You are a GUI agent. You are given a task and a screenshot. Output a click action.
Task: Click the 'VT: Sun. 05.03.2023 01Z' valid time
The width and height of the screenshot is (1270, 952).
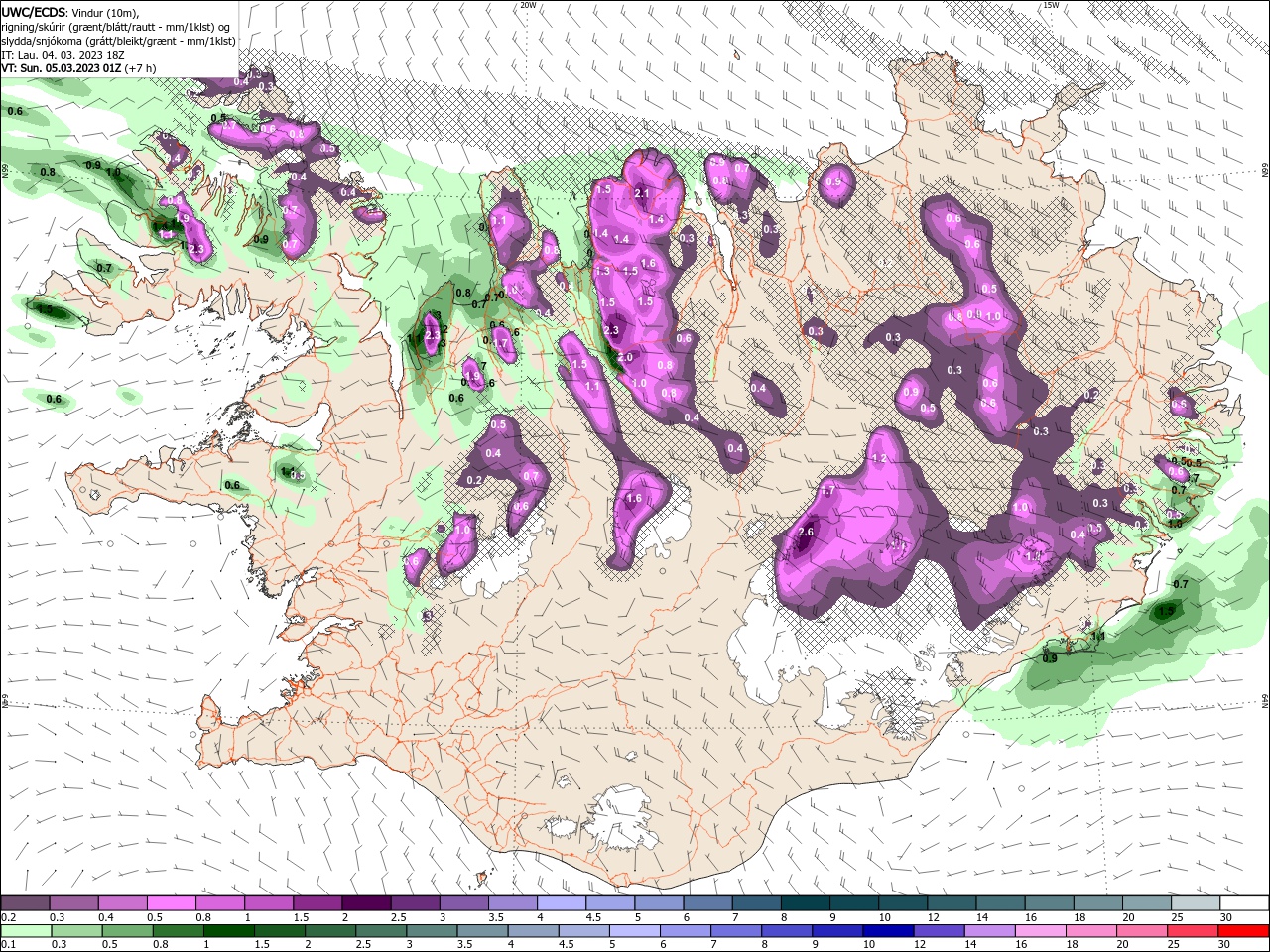[x=62, y=68]
